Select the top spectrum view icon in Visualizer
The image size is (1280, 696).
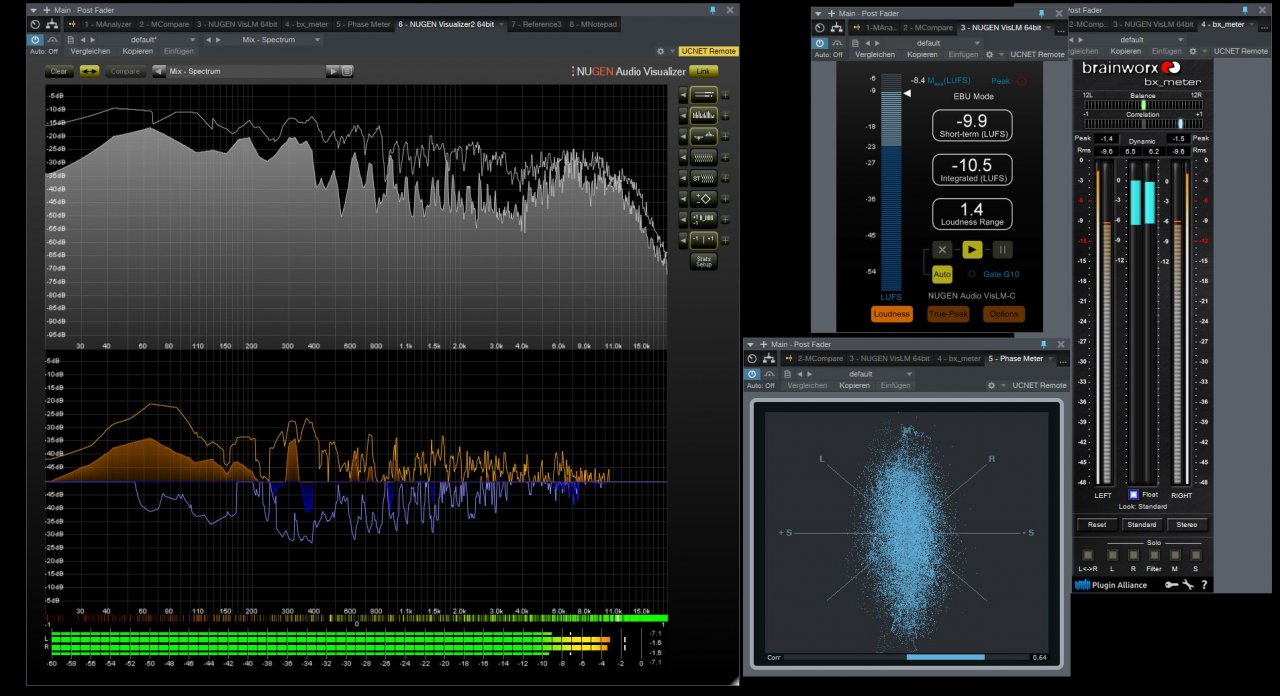(704, 95)
